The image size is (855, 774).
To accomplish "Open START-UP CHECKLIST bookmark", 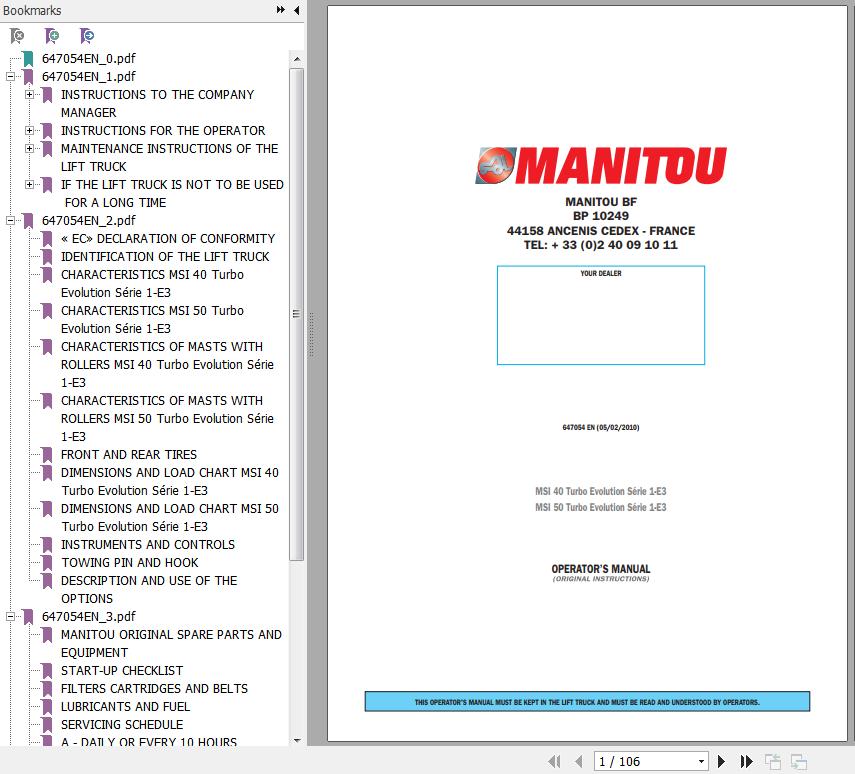I will 122,670.
